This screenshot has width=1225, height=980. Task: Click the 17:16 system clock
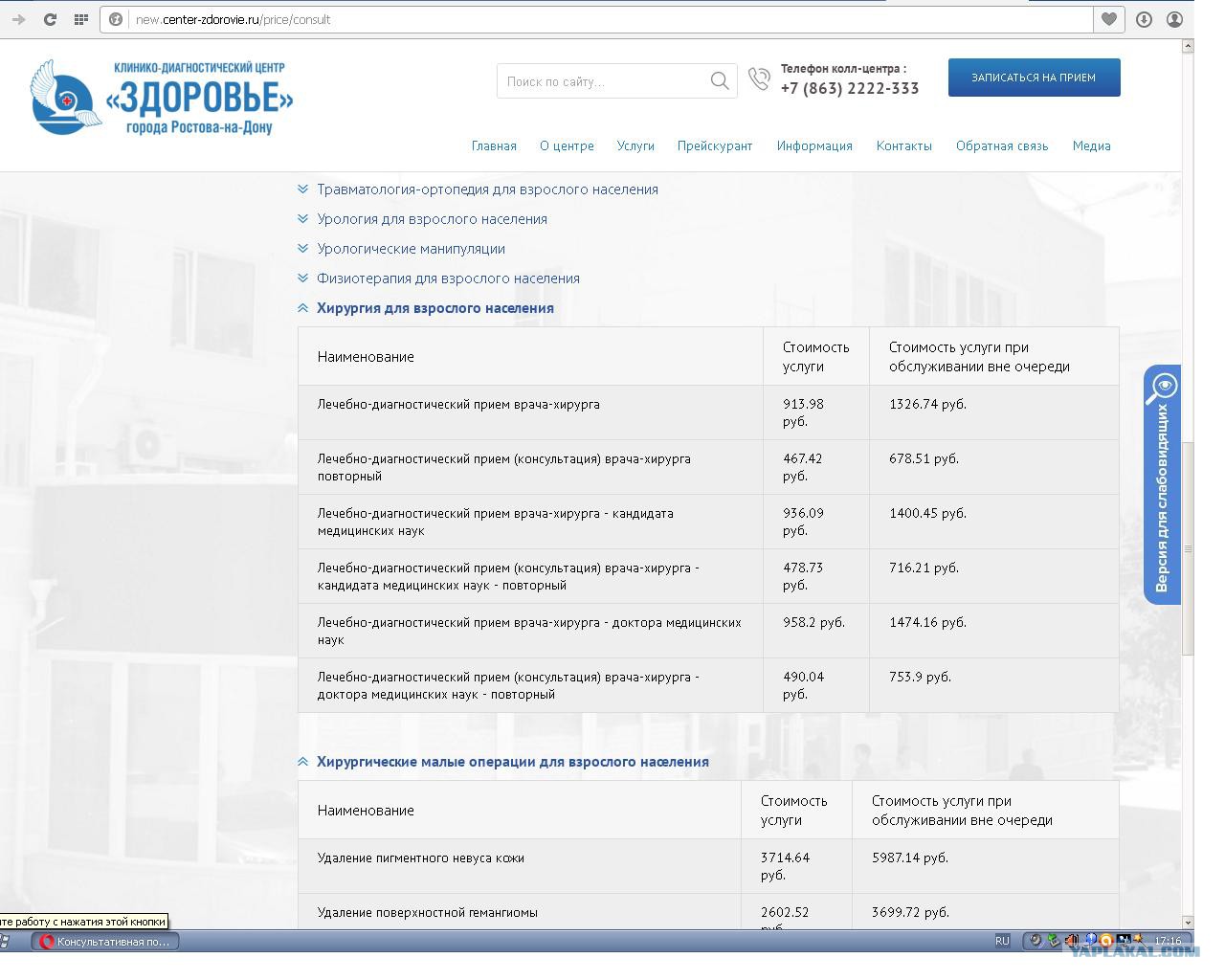1167,941
